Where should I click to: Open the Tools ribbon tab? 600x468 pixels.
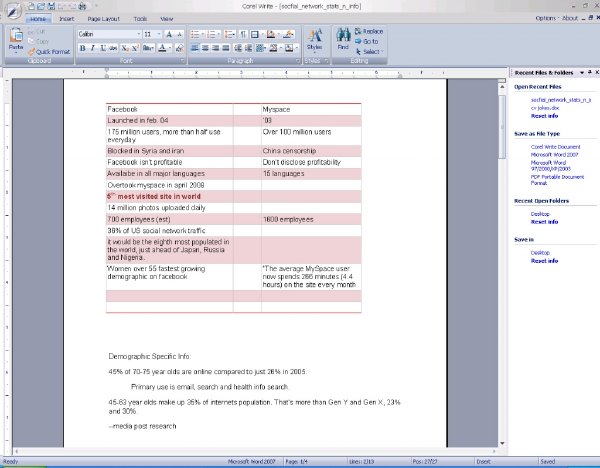140,19
